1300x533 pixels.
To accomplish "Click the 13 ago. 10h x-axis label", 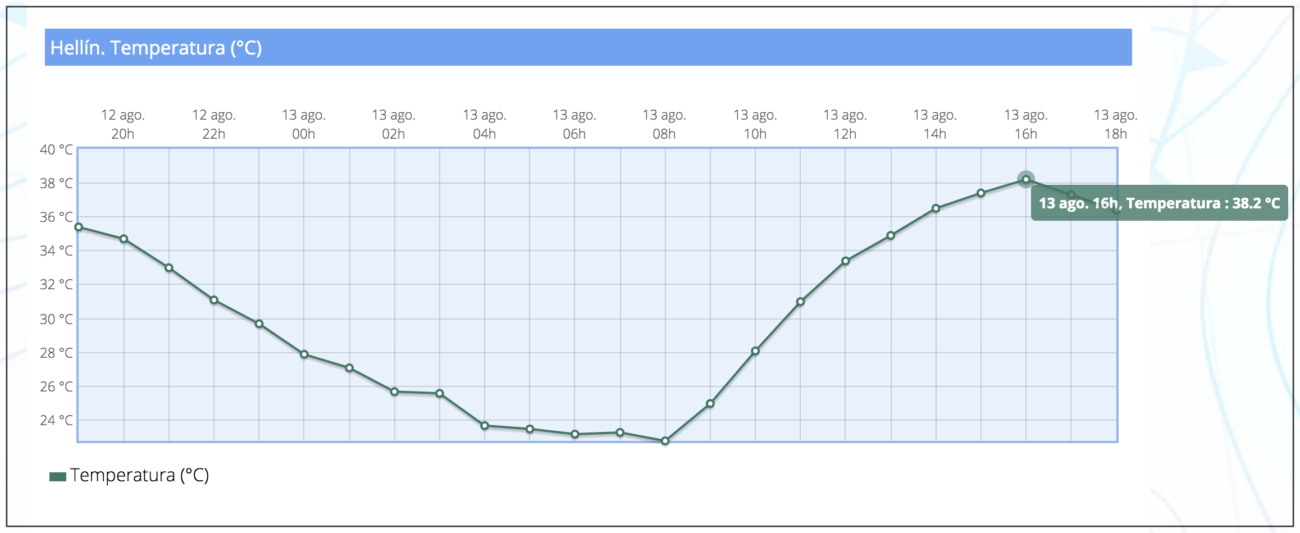I will (755, 124).
